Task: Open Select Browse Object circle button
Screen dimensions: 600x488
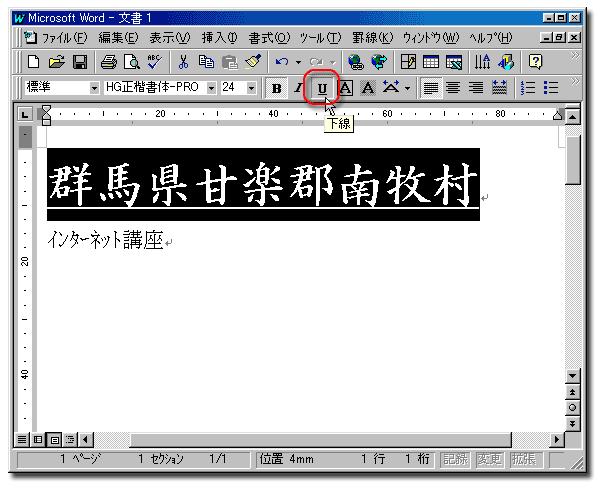Action: point(572,408)
